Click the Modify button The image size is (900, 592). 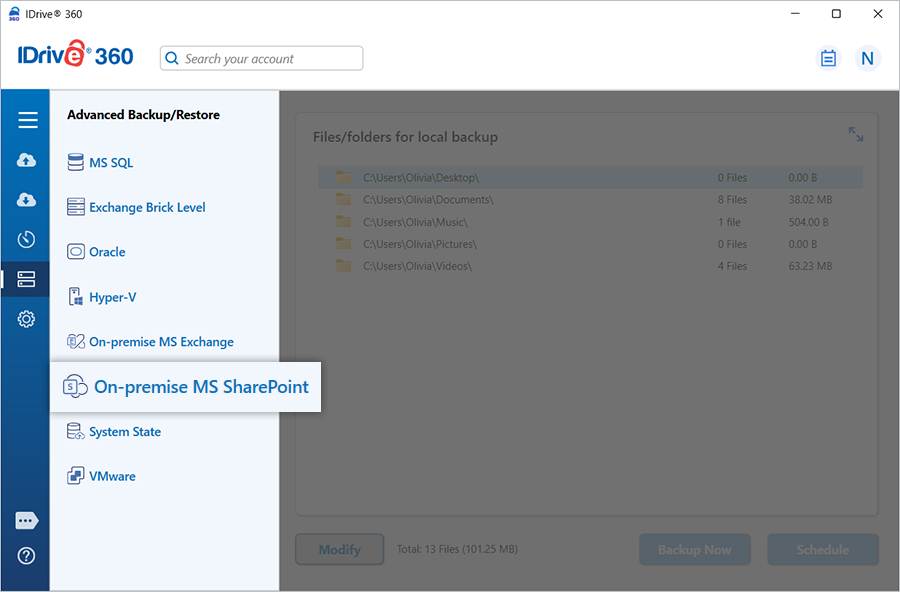coord(339,549)
